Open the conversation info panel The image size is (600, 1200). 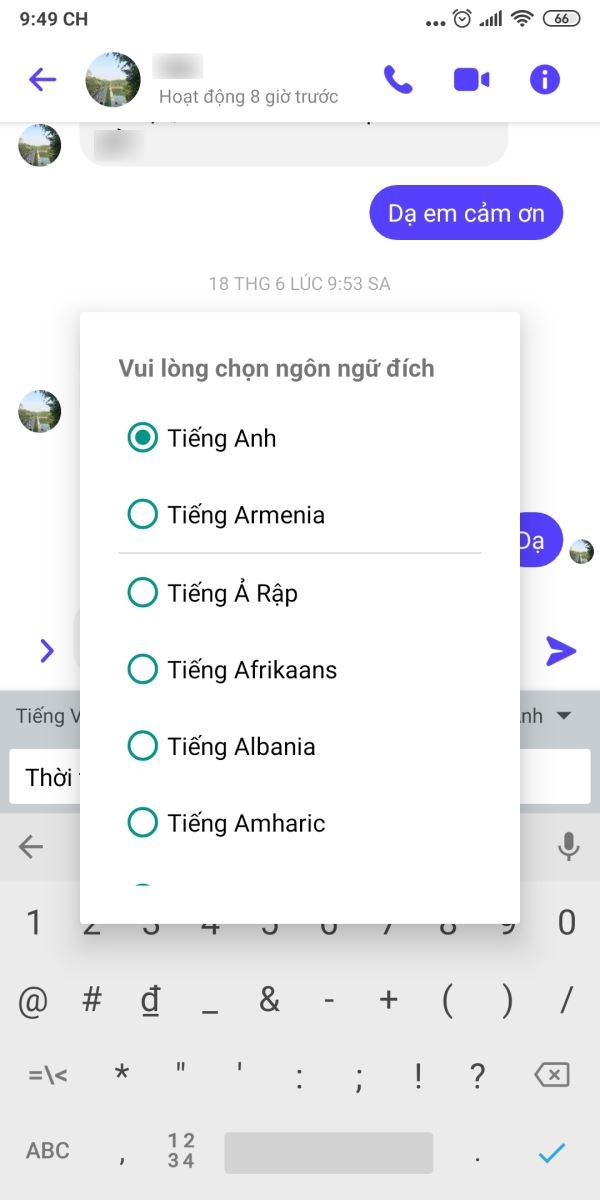[x=543, y=78]
